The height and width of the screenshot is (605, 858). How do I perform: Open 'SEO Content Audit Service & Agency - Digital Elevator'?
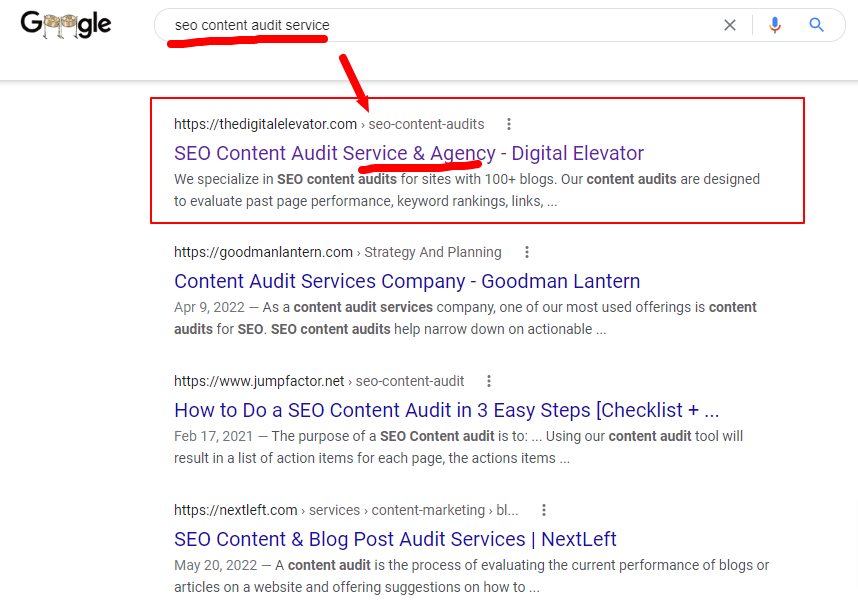click(409, 153)
